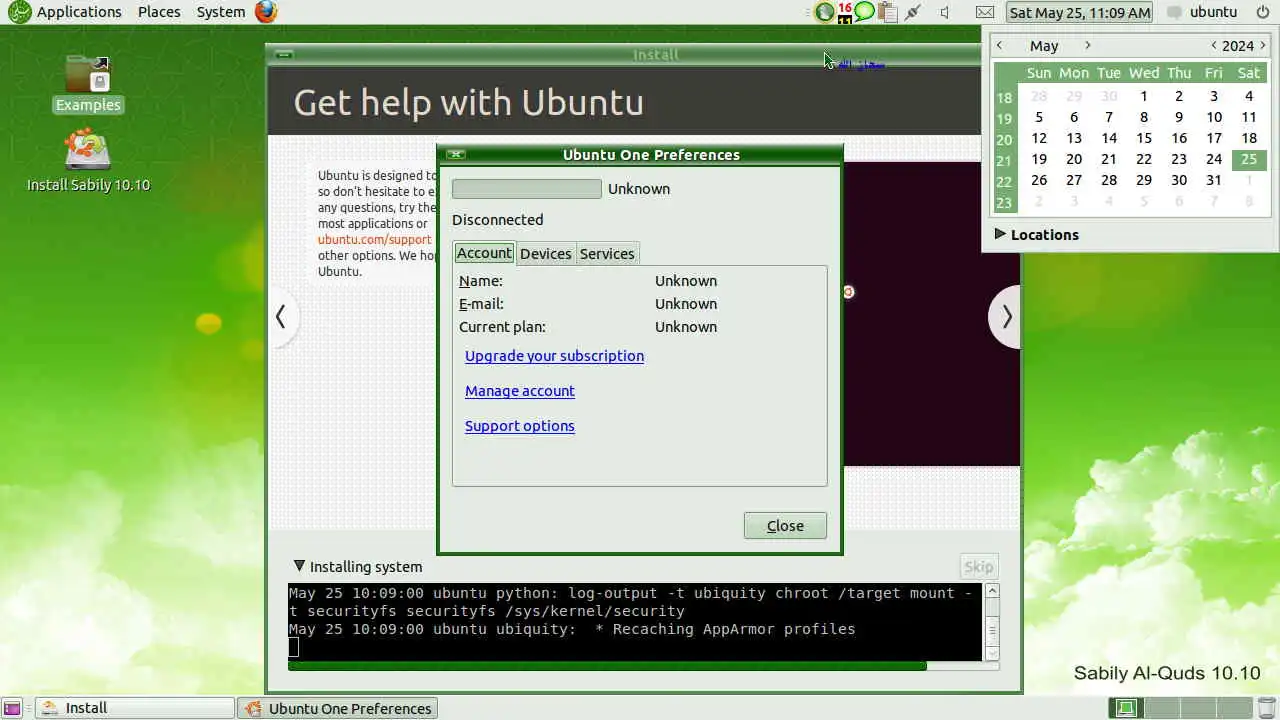Click the installer green progress bar
1280x720 pixels.
(644, 666)
